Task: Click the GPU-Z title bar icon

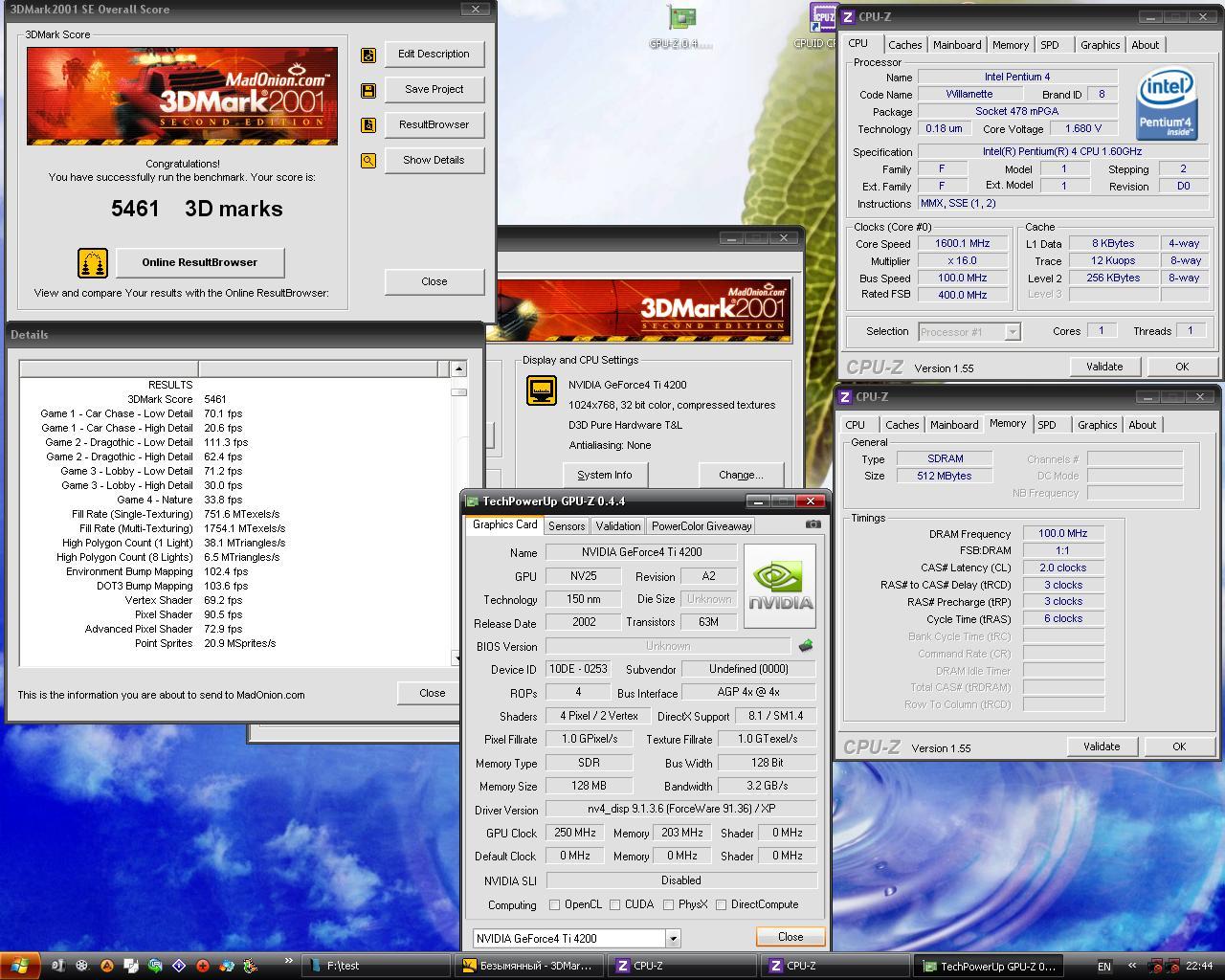Action: 472,501
